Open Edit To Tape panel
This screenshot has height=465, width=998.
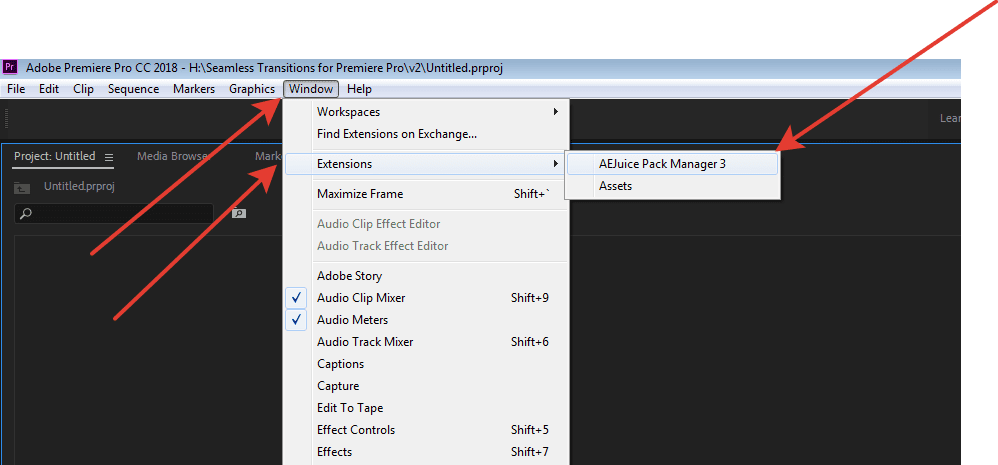pyautogui.click(x=426, y=408)
